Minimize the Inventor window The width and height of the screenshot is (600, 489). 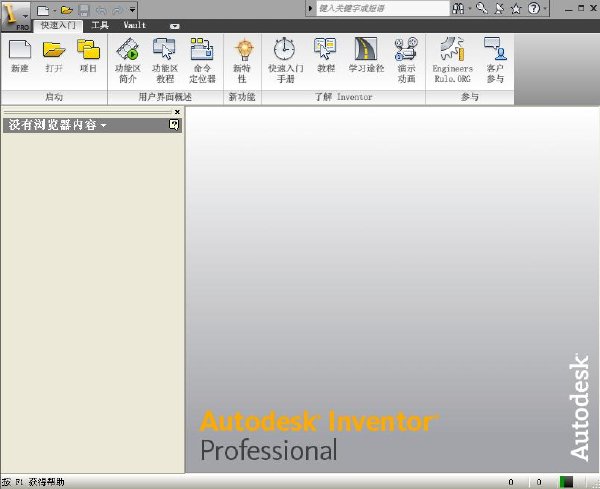click(569, 8)
